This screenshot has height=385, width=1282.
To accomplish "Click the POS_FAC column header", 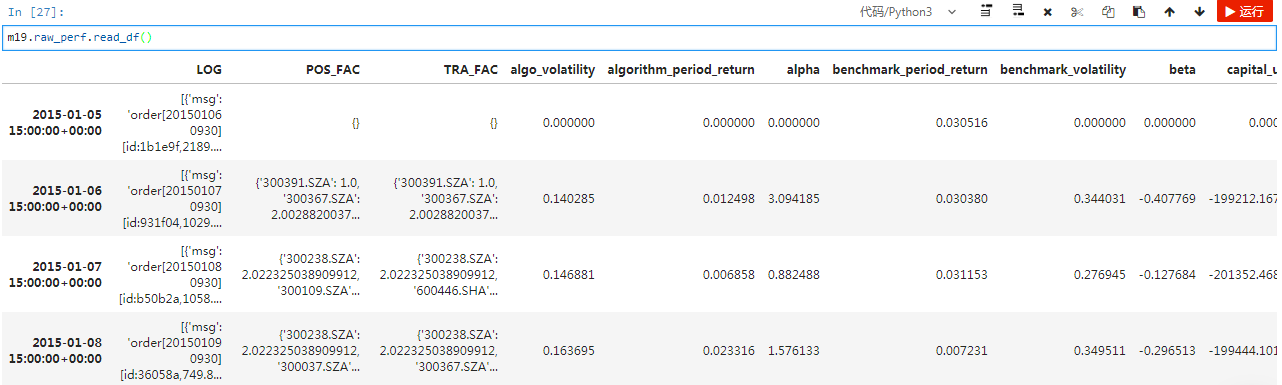I will pos(333,70).
